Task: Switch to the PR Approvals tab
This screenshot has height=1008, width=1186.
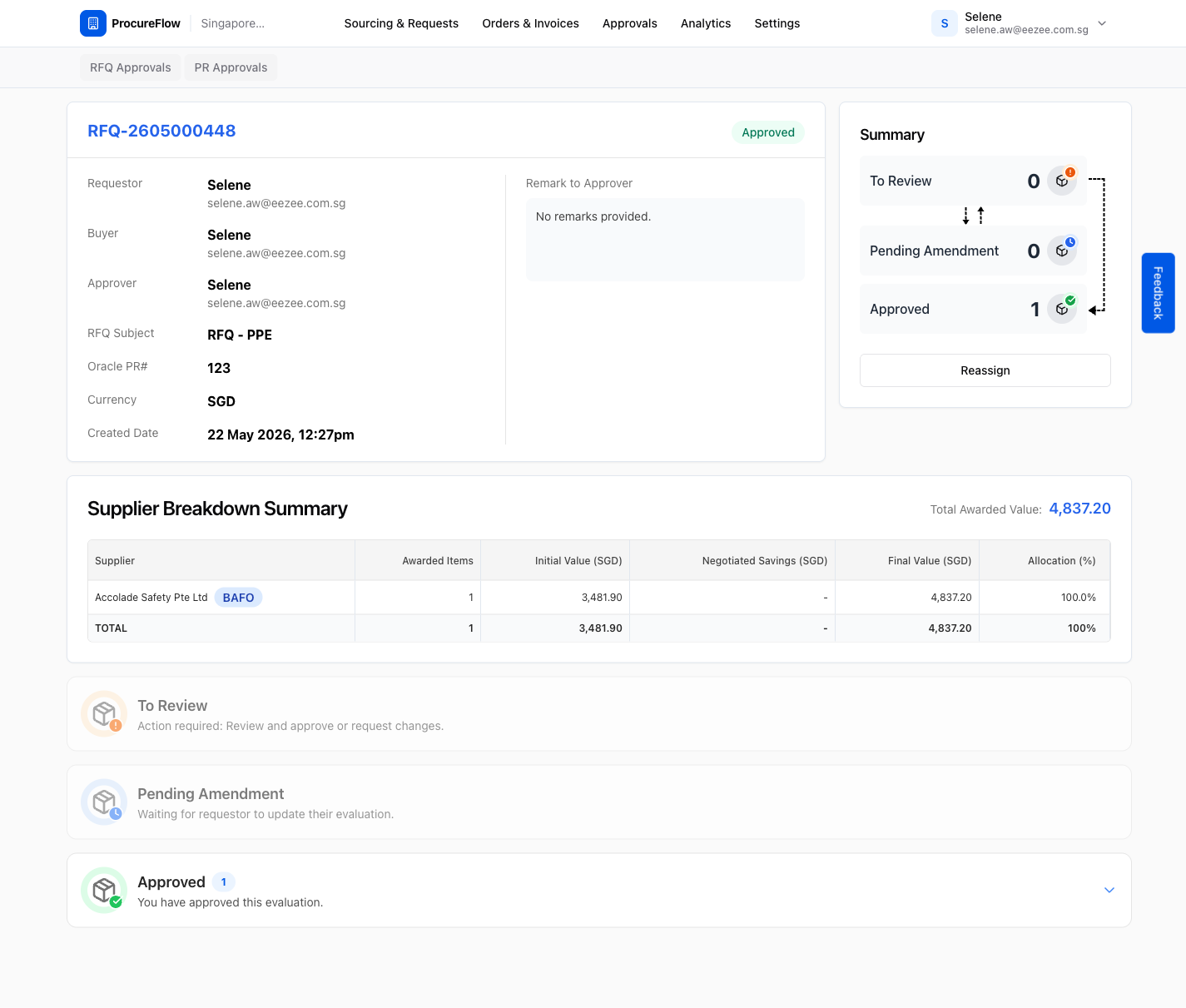Action: (x=231, y=67)
